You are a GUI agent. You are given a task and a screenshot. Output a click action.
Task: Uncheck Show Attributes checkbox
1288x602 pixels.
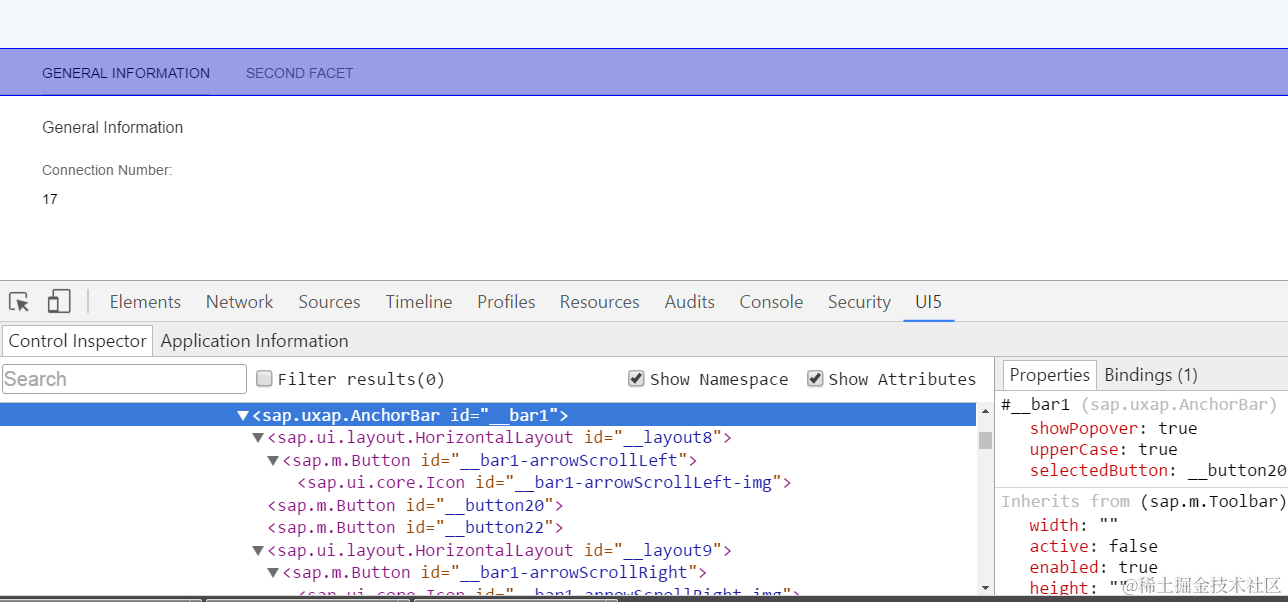coord(815,378)
